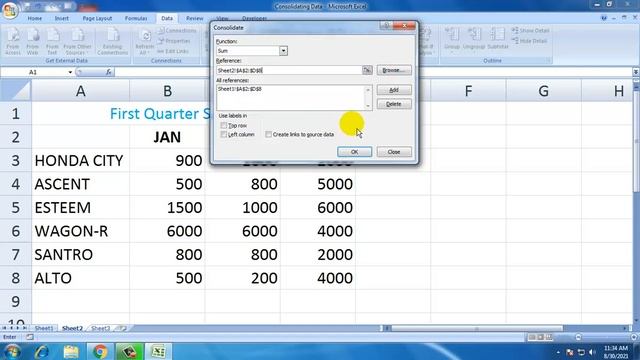Click the insert function fx icon
This screenshot has width=640, height=360.
click(x=108, y=72)
